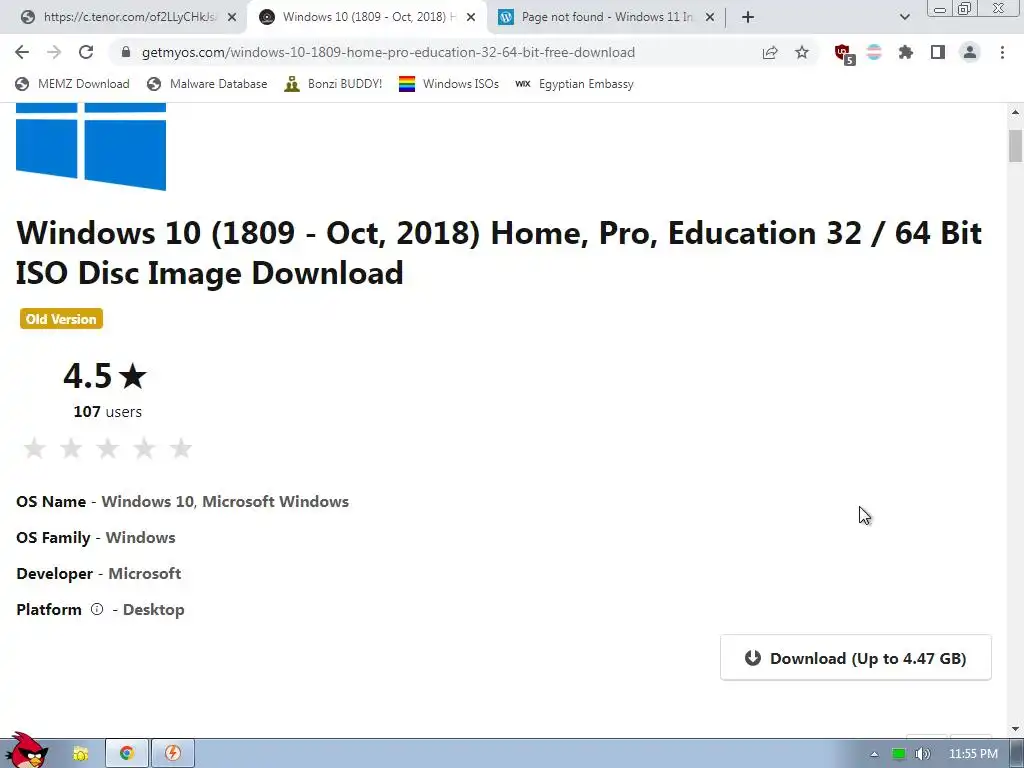Close the c.tenor.com tab
Viewport: 1024px width, 768px height.
232,17
